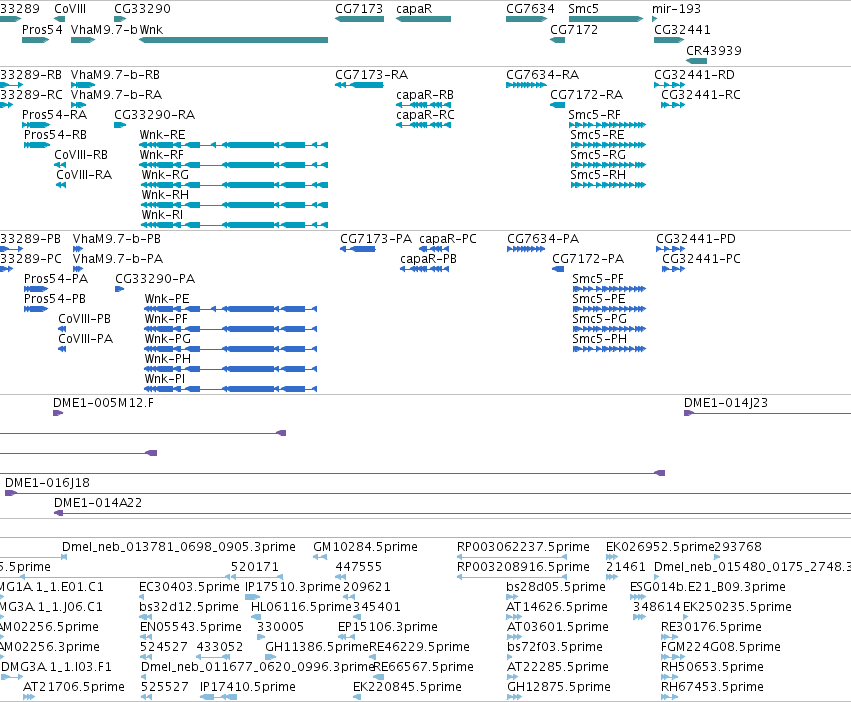Click the DME1-014A22 clone label
Viewport: 851px width, 702px height.
click(x=98, y=502)
